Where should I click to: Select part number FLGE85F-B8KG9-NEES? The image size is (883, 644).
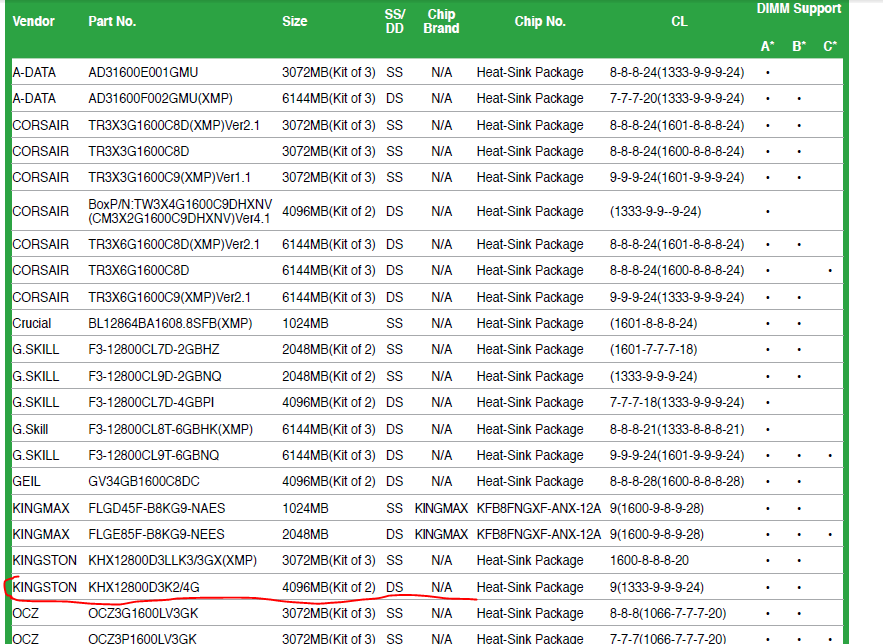click(x=157, y=534)
